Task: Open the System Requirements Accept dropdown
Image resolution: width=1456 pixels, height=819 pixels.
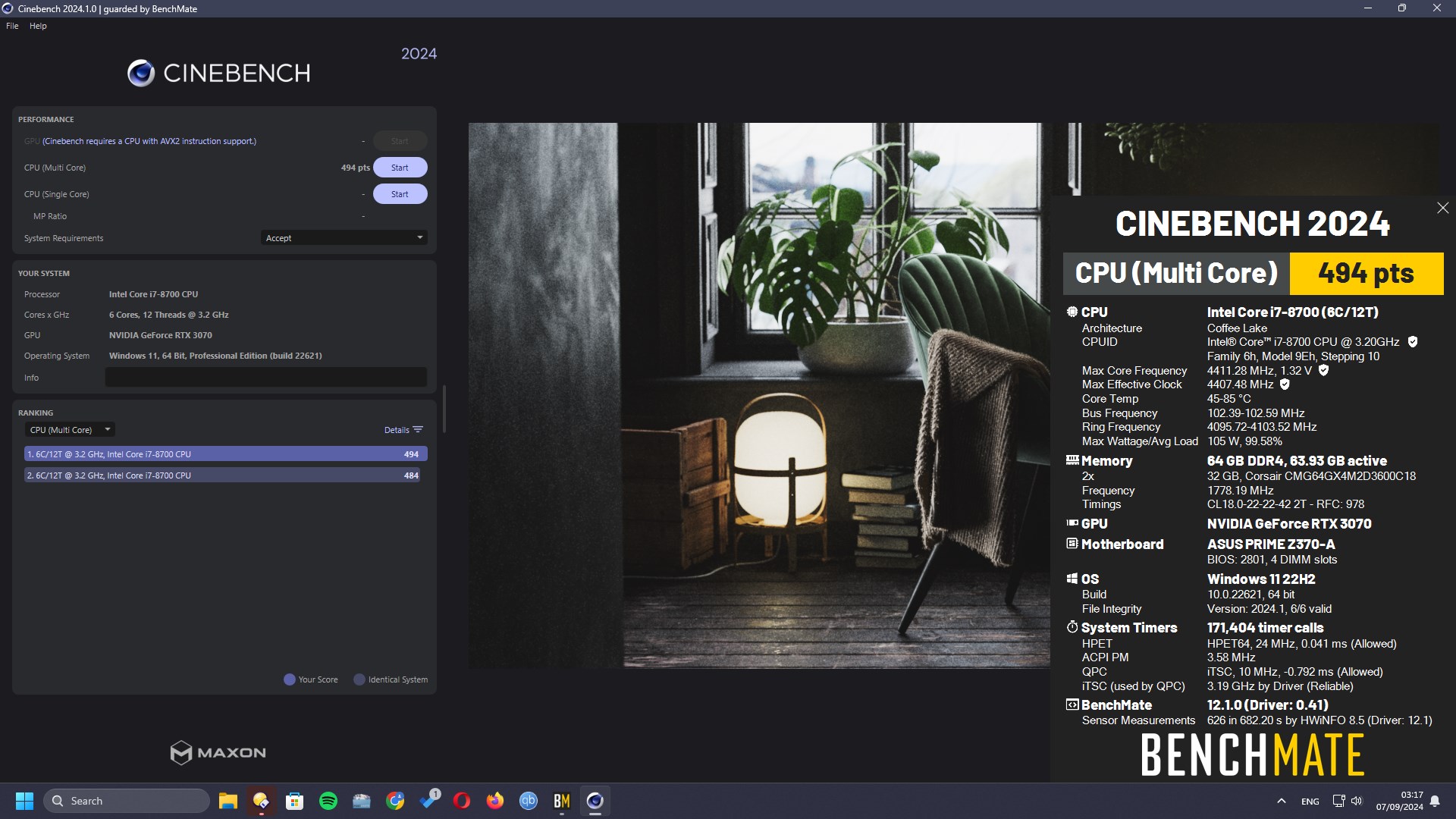Action: pos(344,238)
